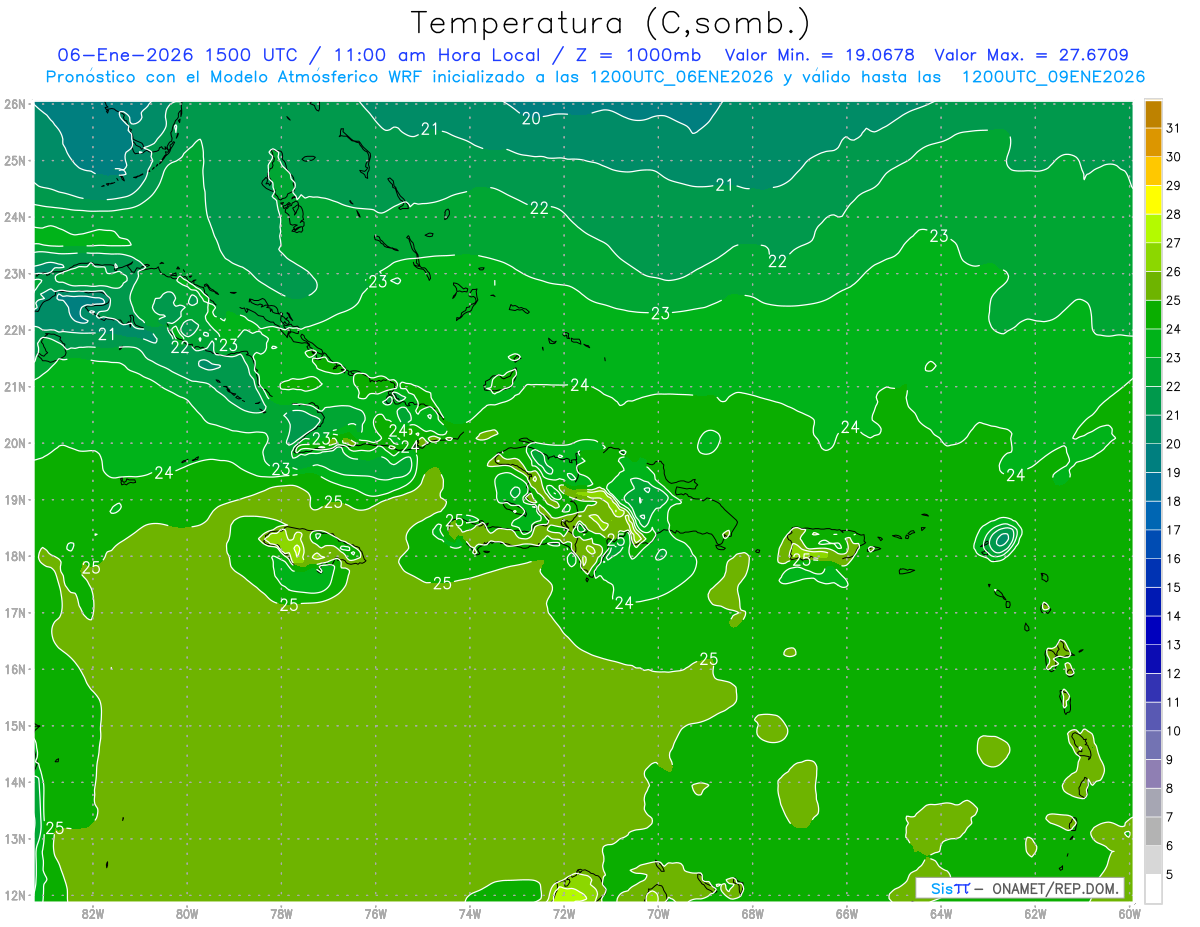Click the colorbar scale label 17
The height and width of the screenshot is (927, 1200).
(1174, 529)
